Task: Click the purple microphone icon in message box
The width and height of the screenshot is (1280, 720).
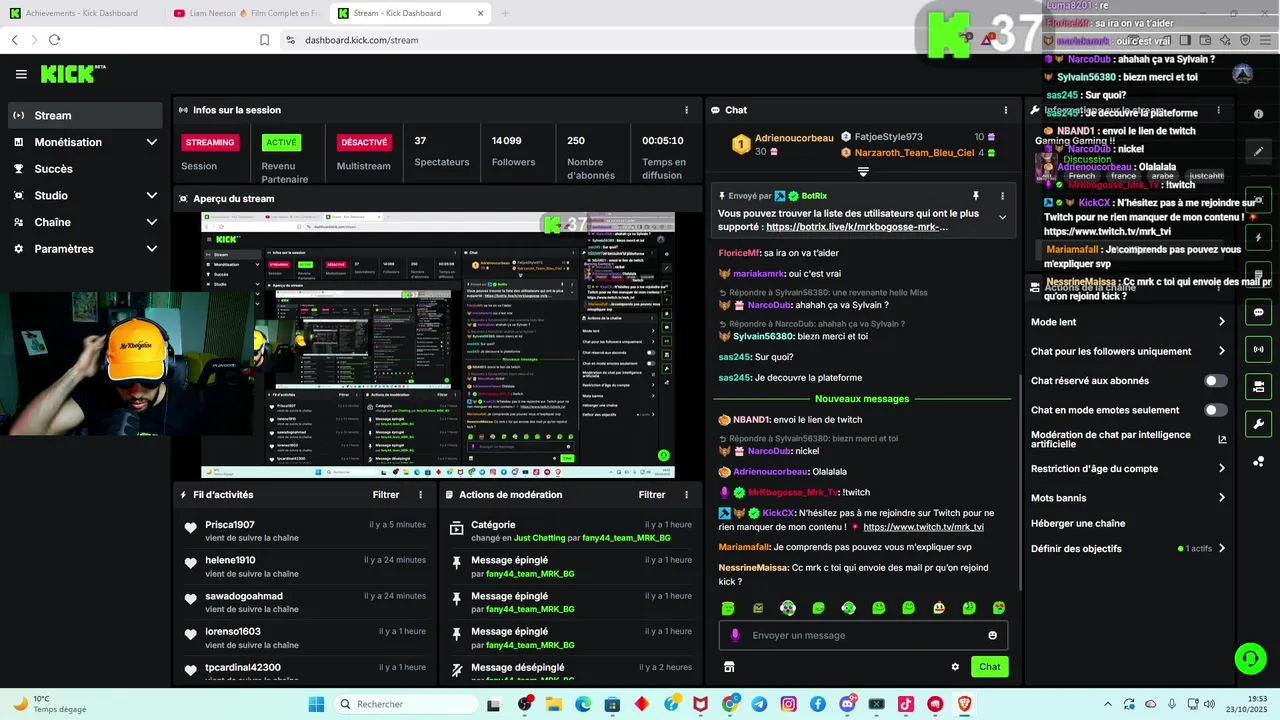Action: (735, 635)
